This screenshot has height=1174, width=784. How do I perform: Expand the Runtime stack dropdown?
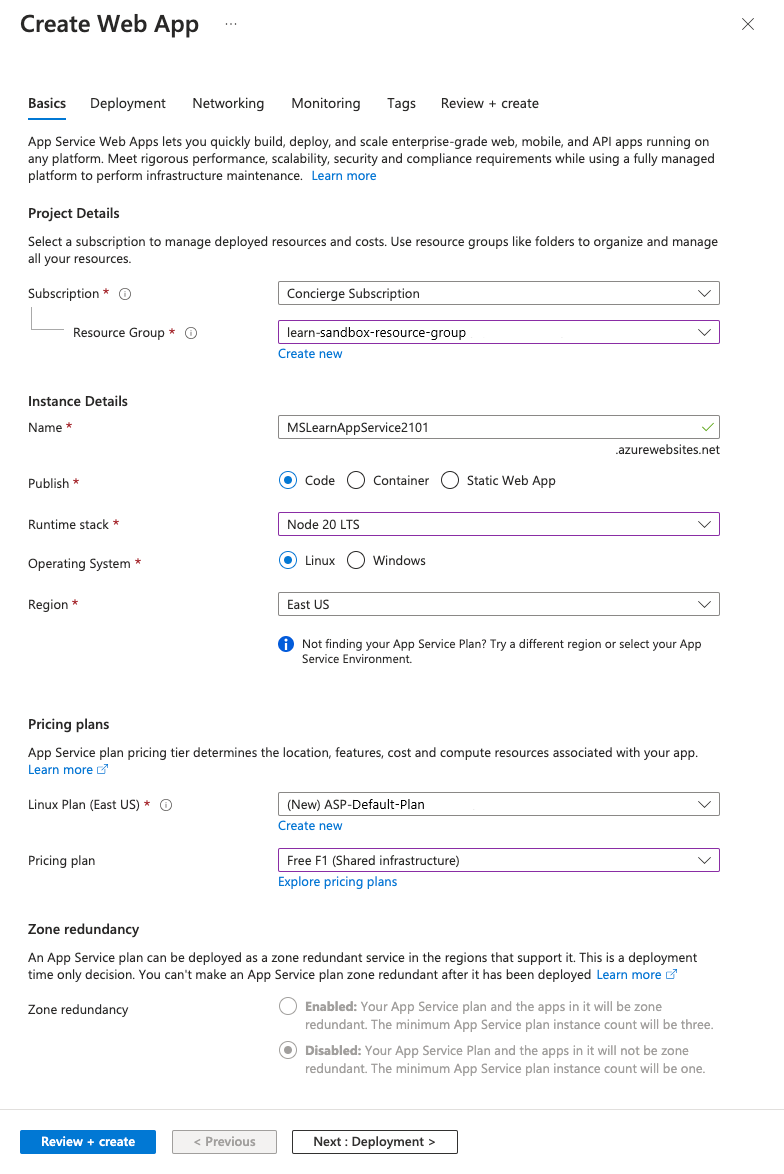[498, 524]
